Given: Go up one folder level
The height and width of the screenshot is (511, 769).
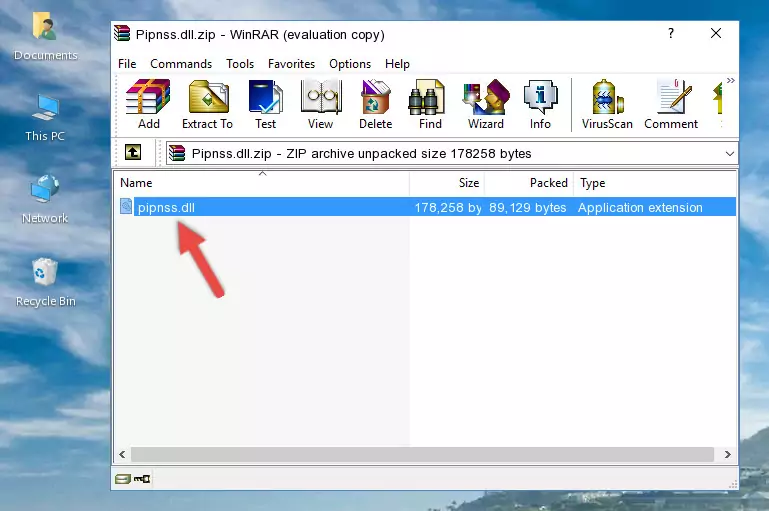Looking at the screenshot, I should click(x=133, y=153).
